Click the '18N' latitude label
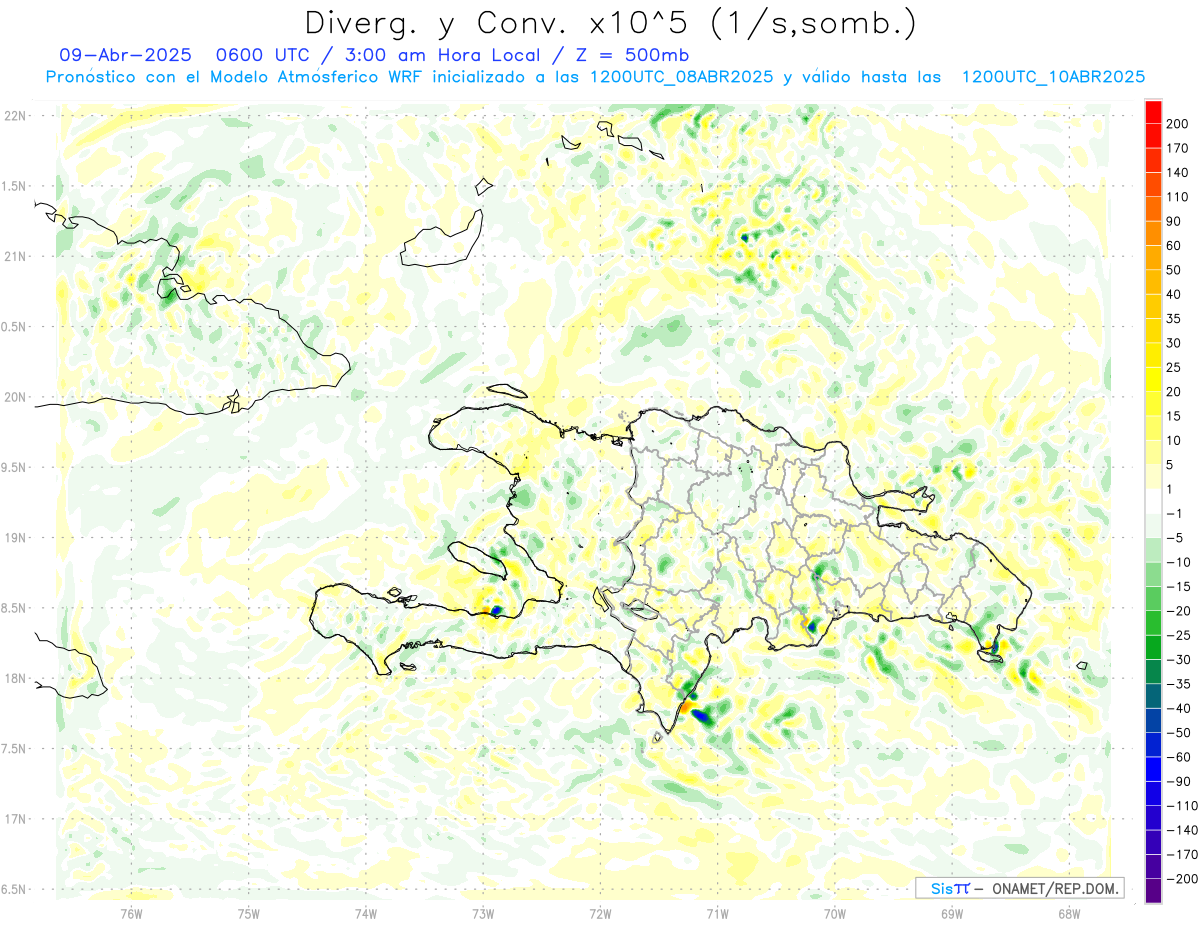The width and height of the screenshot is (1200, 927). click(x=15, y=678)
